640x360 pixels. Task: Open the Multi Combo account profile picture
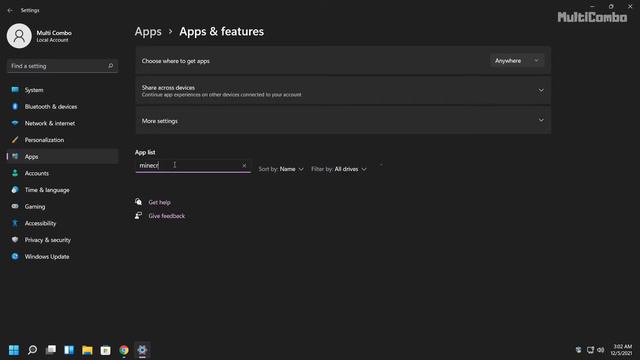[x=19, y=36]
